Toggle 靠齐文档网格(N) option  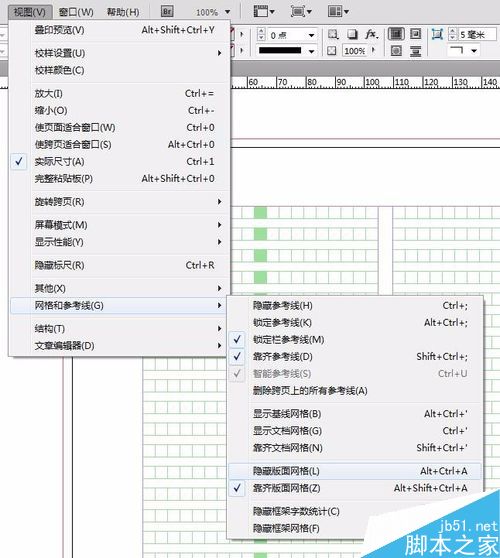355,448
